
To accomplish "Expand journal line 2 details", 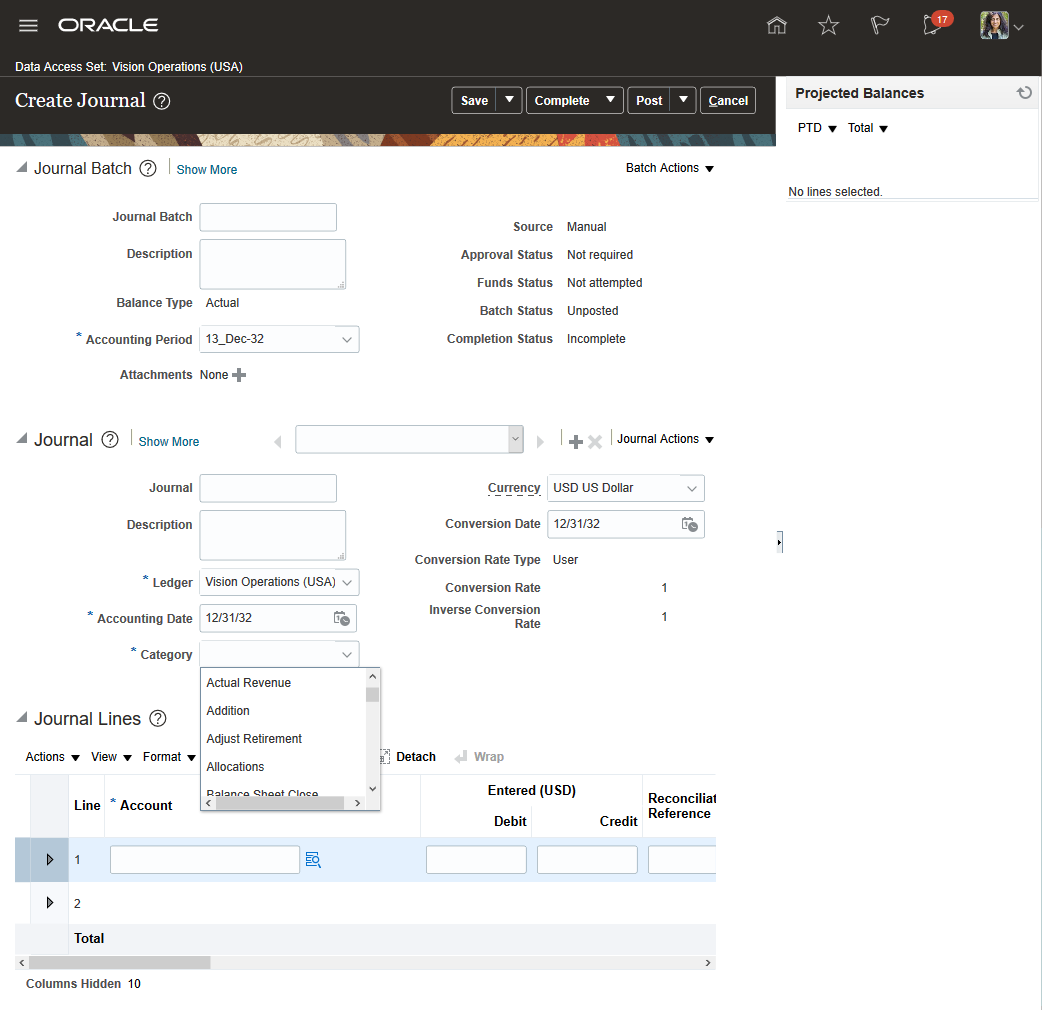I will pyautogui.click(x=50, y=902).
